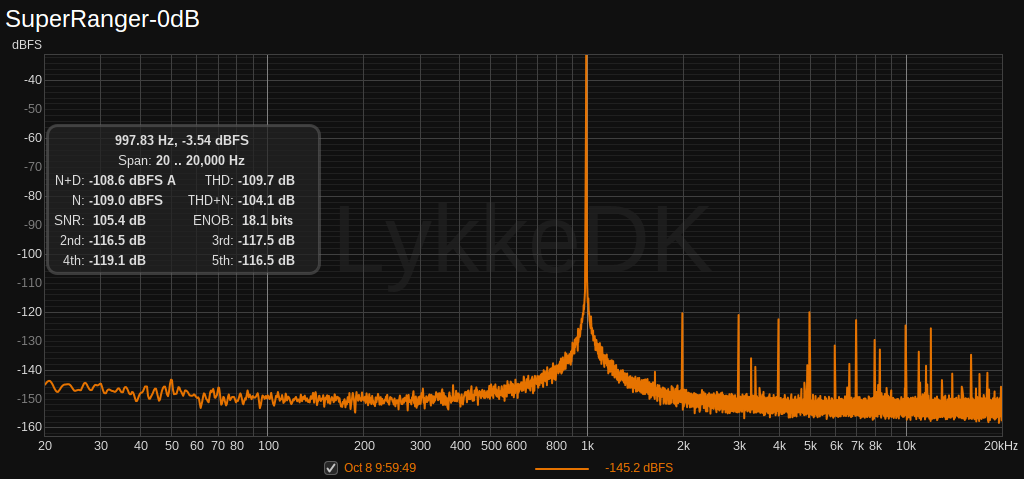
Task: Click the 997.83 Hz, -3.54 dBFS readout
Action: pyautogui.click(x=182, y=140)
